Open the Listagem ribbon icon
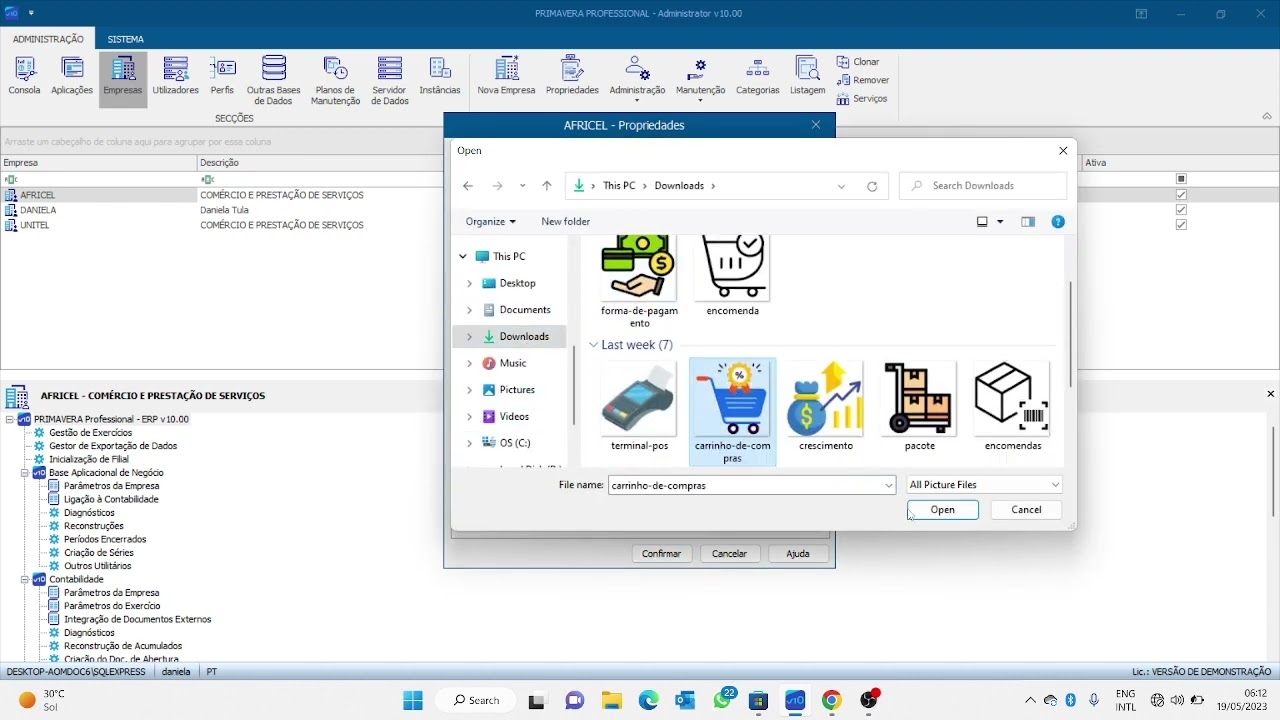The height and width of the screenshot is (720, 1280). 807,76
